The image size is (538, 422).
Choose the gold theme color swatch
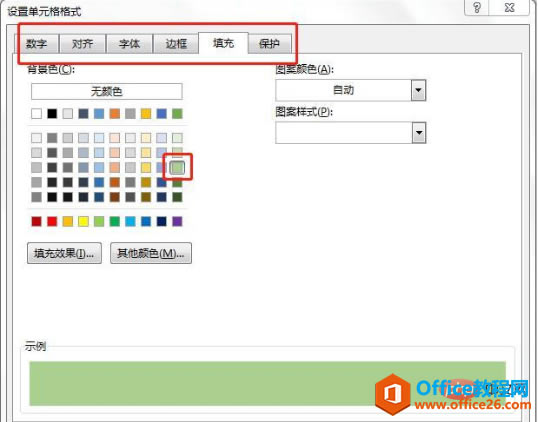(146, 114)
